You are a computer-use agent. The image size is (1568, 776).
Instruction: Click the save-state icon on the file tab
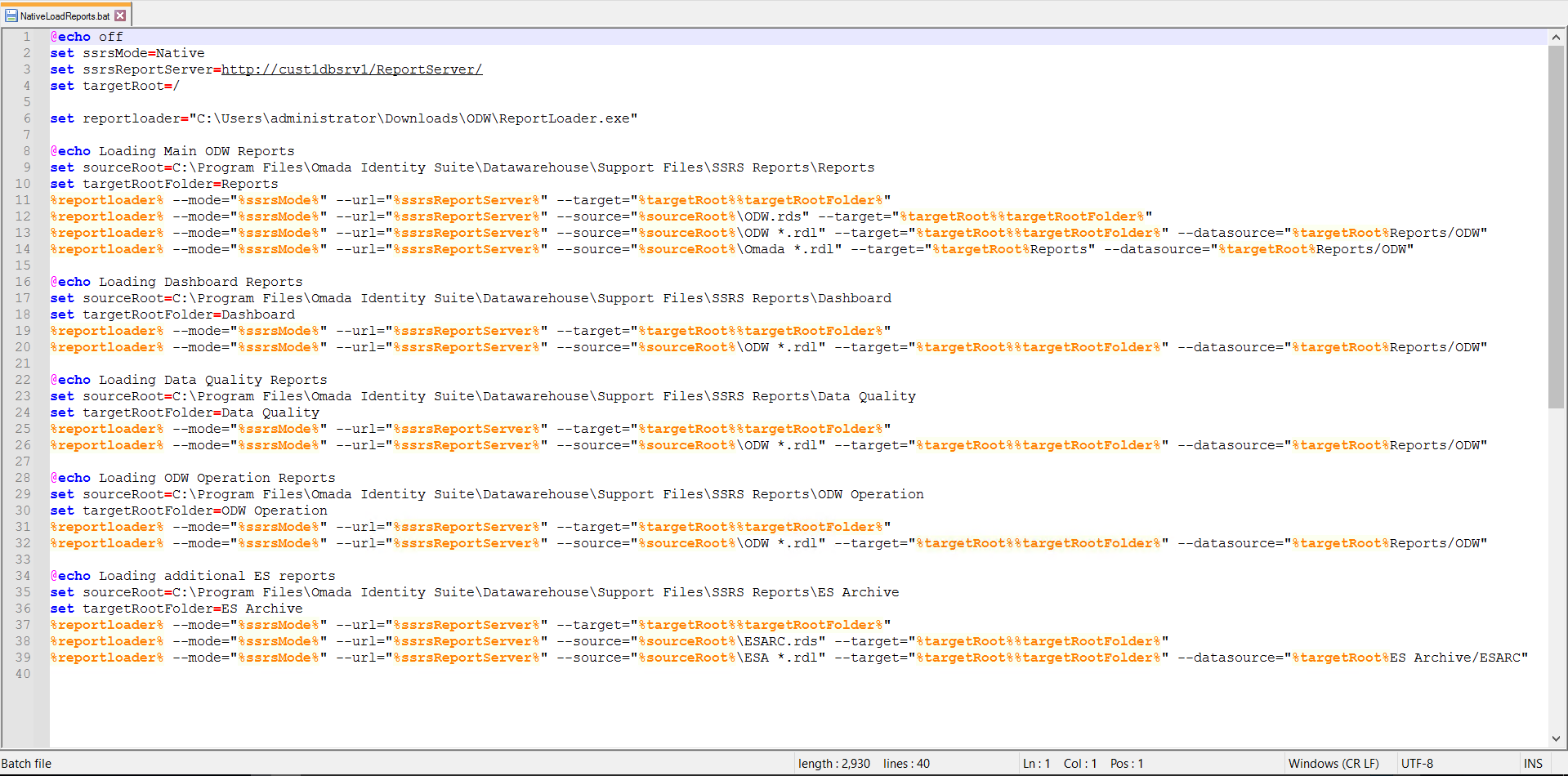coord(11,16)
